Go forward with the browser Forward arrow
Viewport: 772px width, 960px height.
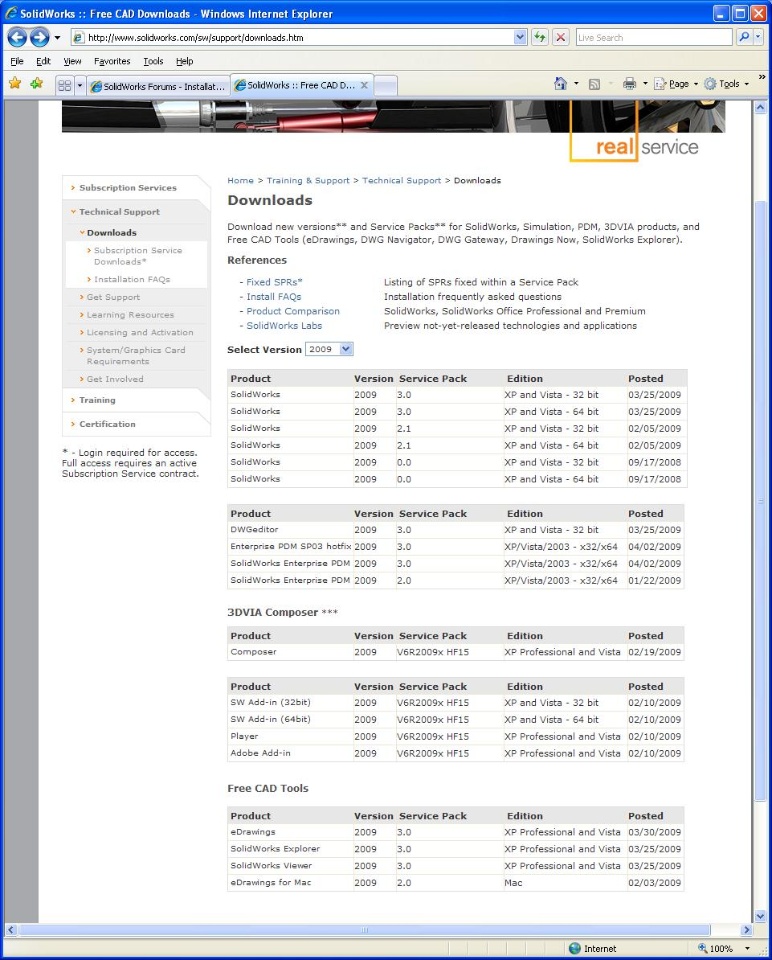coord(40,37)
